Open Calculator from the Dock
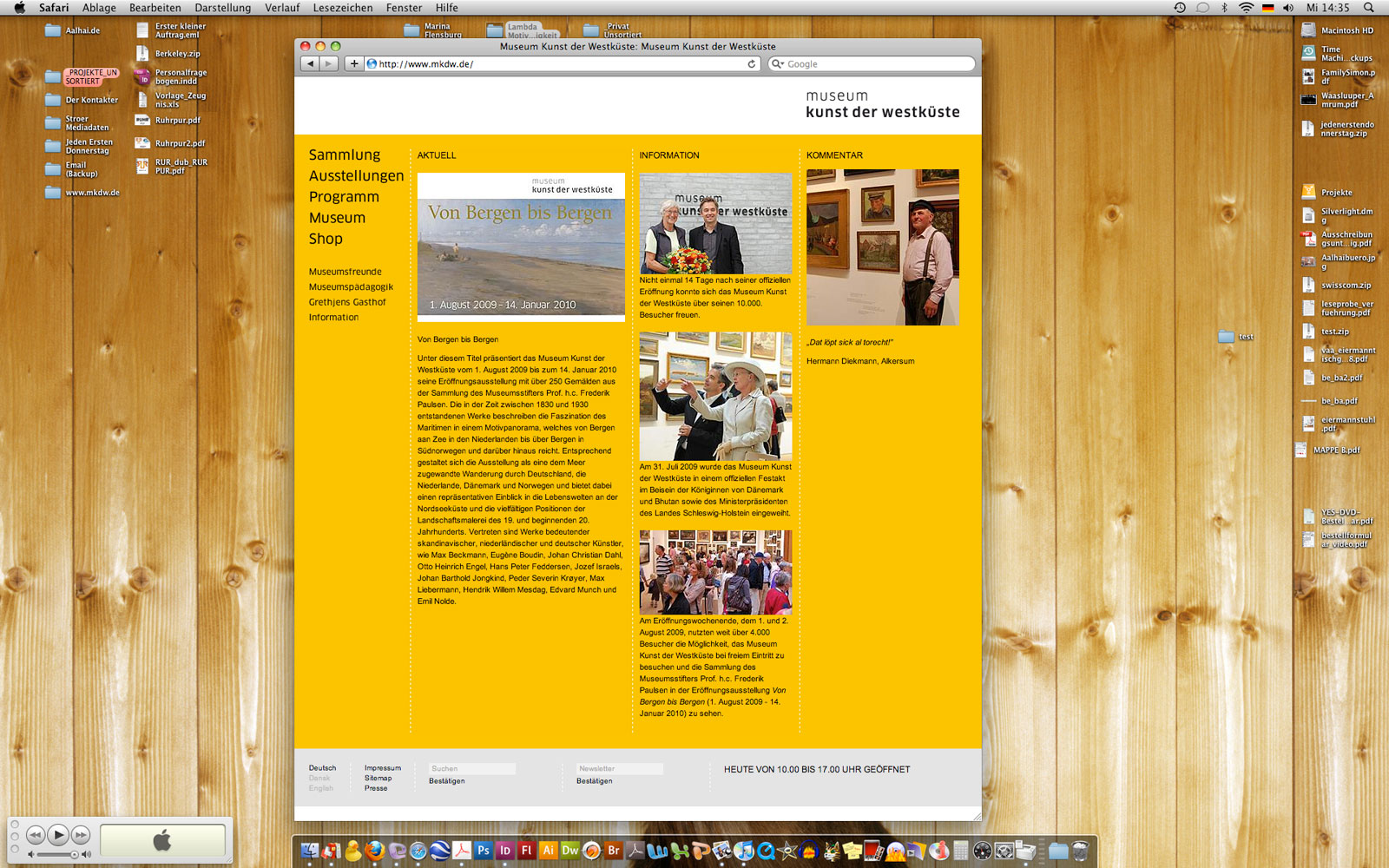Image resolution: width=1389 pixels, height=868 pixels. (x=961, y=851)
